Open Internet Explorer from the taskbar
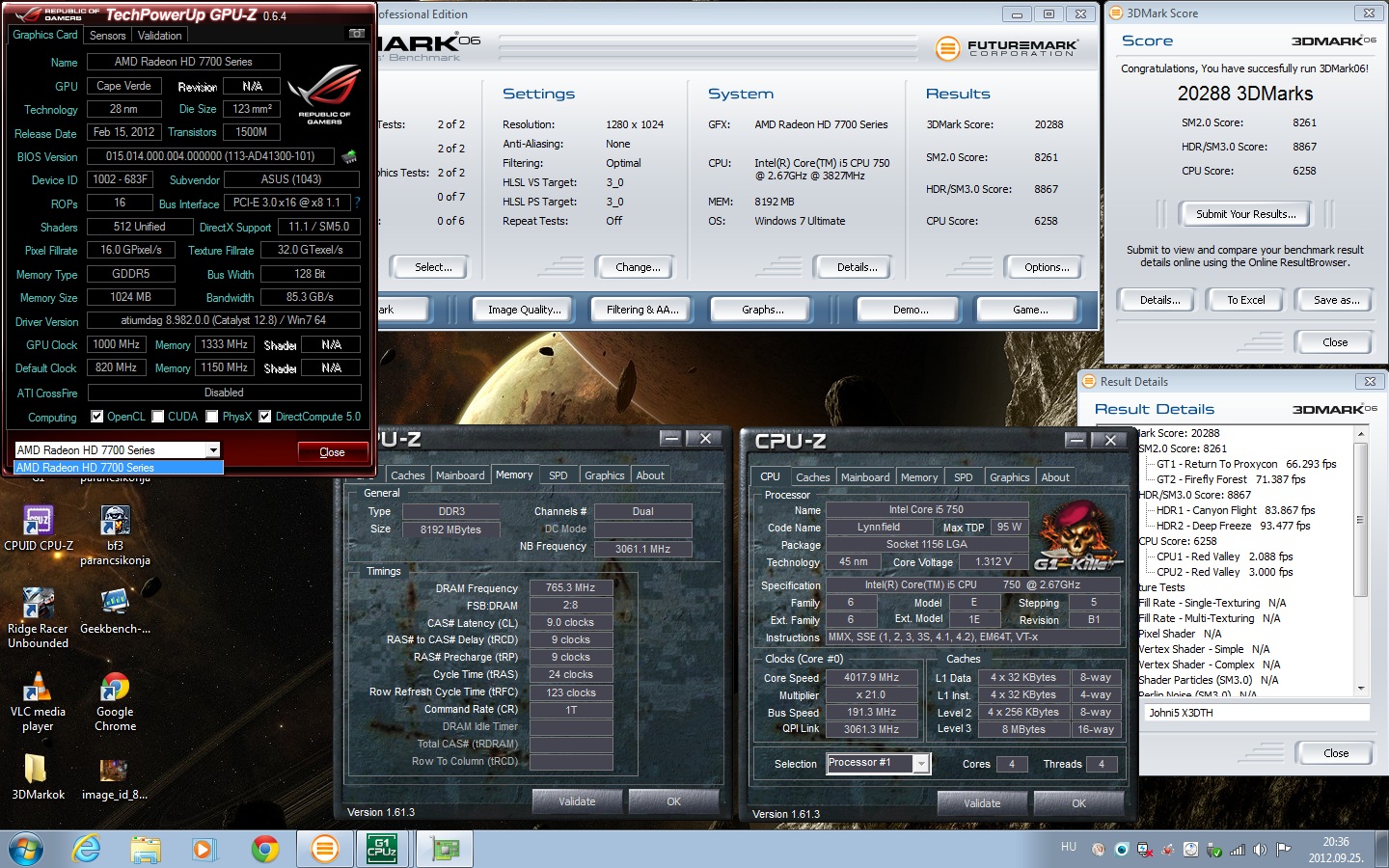 pos(87,849)
